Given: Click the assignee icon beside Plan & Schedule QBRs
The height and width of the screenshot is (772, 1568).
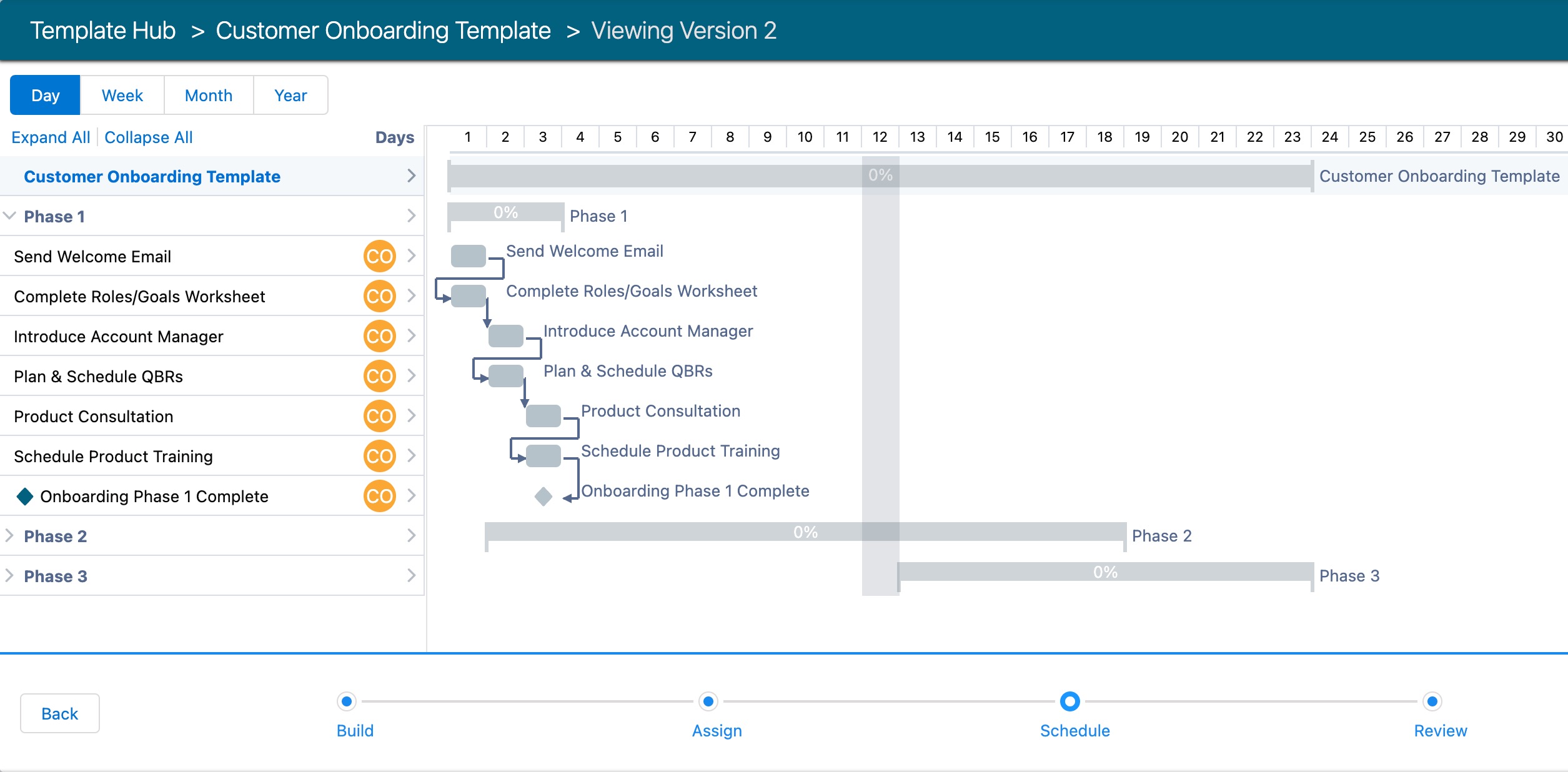Looking at the screenshot, I should click(380, 376).
